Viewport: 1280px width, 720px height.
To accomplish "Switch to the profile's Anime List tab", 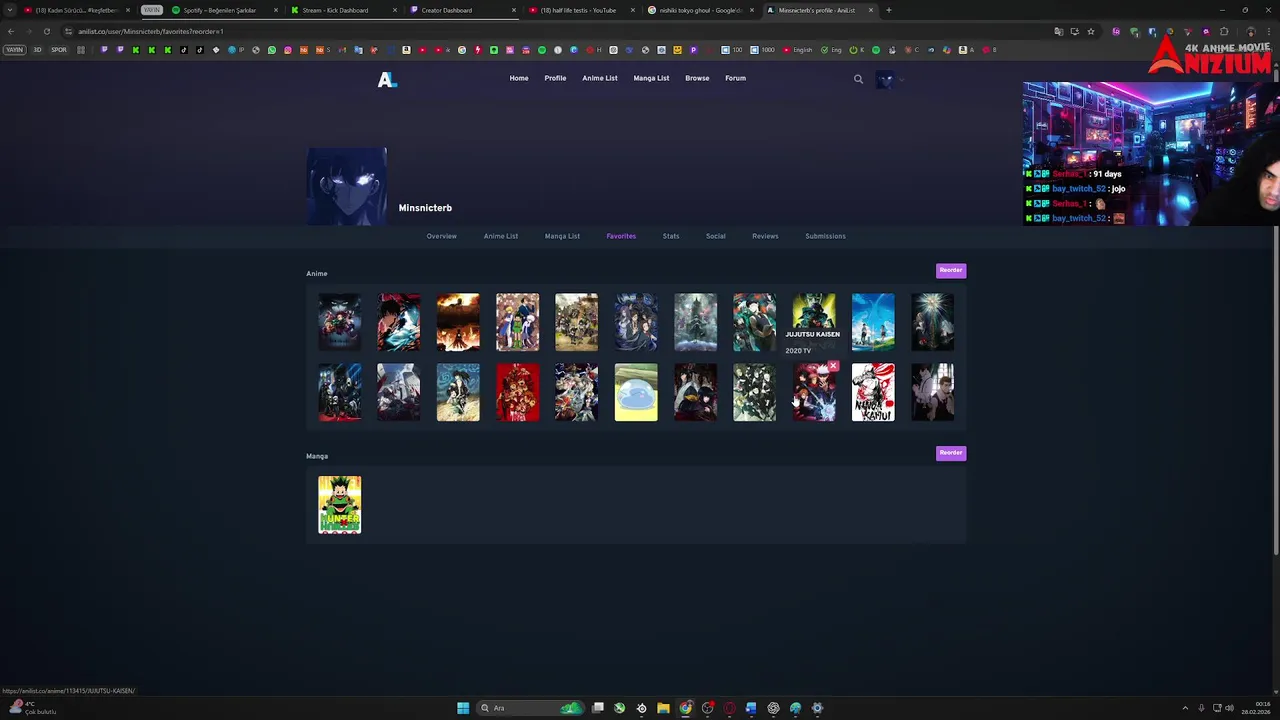I will (x=501, y=236).
